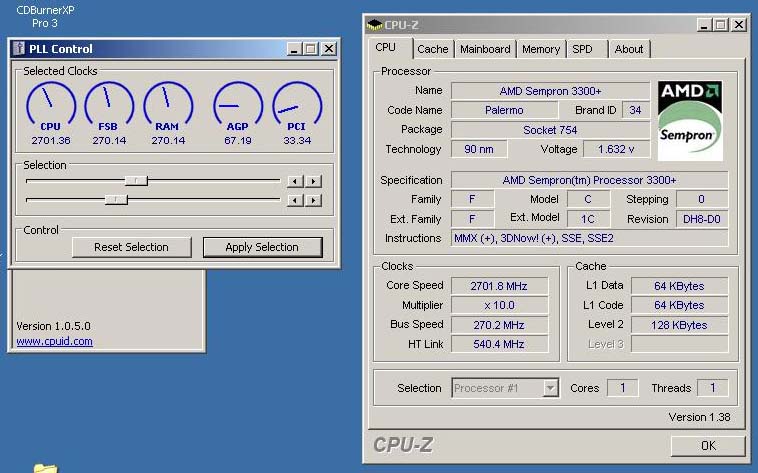Click the PLL Control title bar icon
Screen dimensions: 758x473
[x=19, y=48]
